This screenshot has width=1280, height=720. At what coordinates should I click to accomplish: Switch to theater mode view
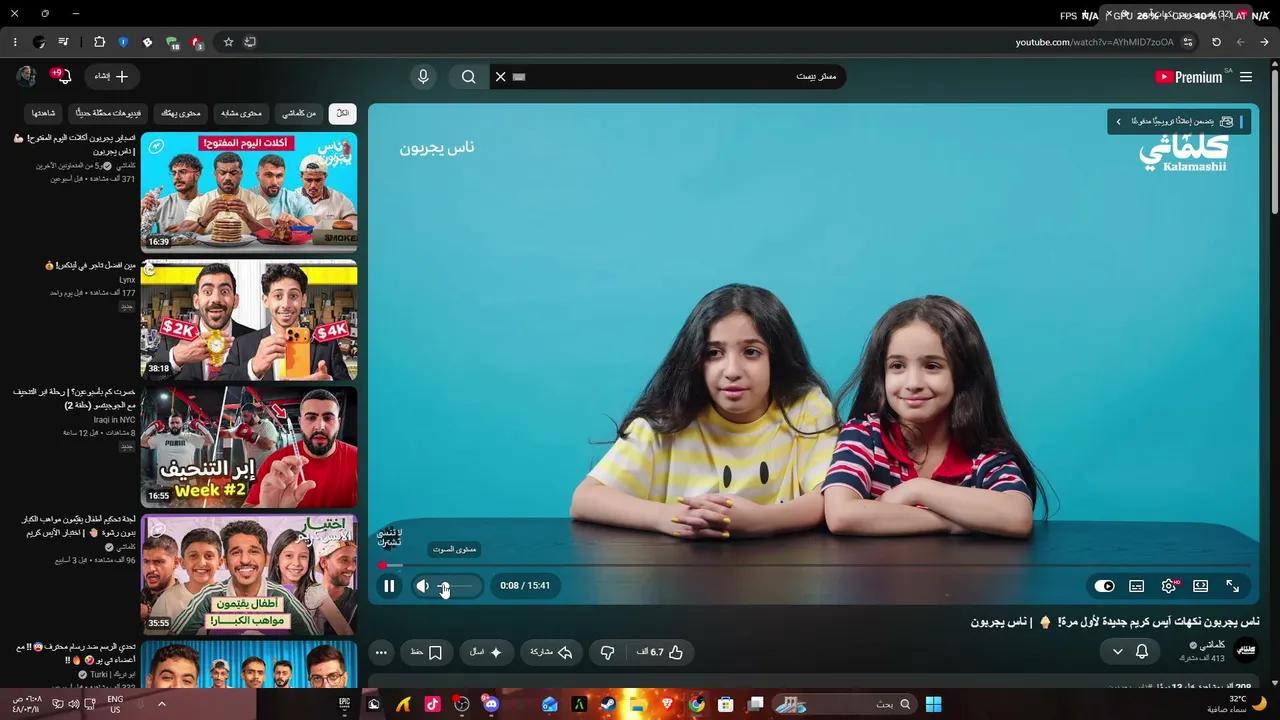click(1201, 586)
